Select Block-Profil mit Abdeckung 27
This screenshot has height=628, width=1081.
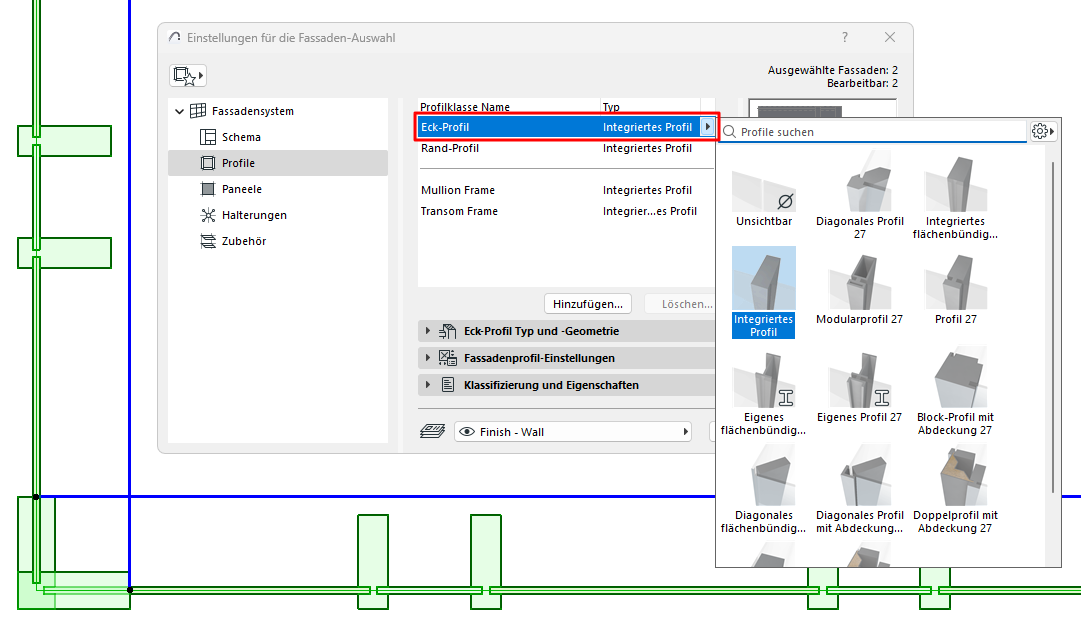pos(957,390)
